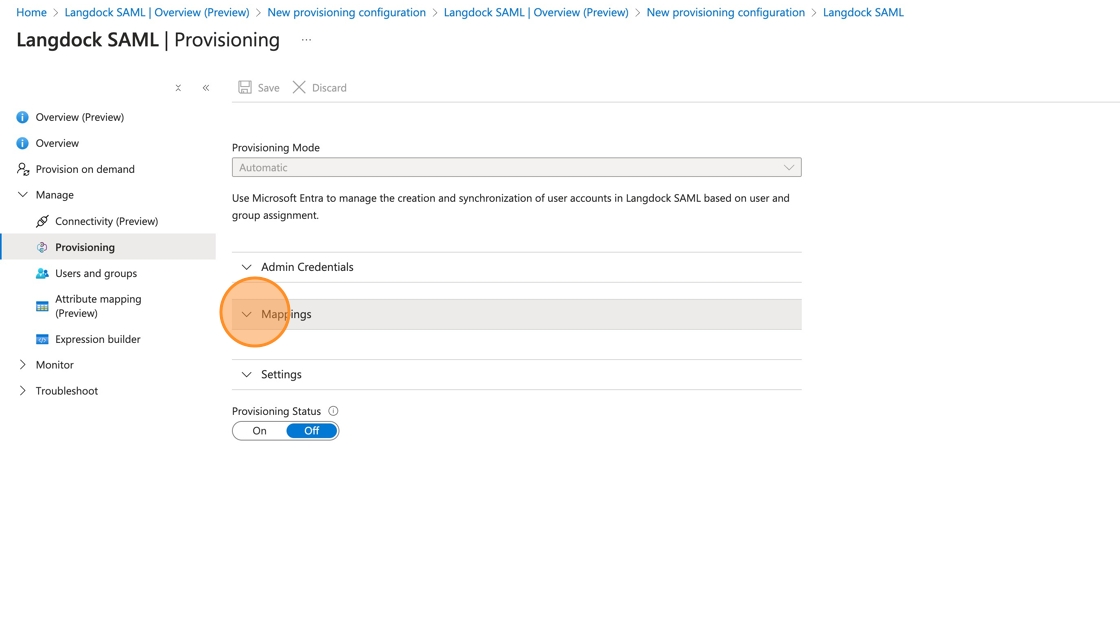Image resolution: width=1120 pixels, height=626 pixels.
Task: Expand the Settings section
Action: pos(516,374)
